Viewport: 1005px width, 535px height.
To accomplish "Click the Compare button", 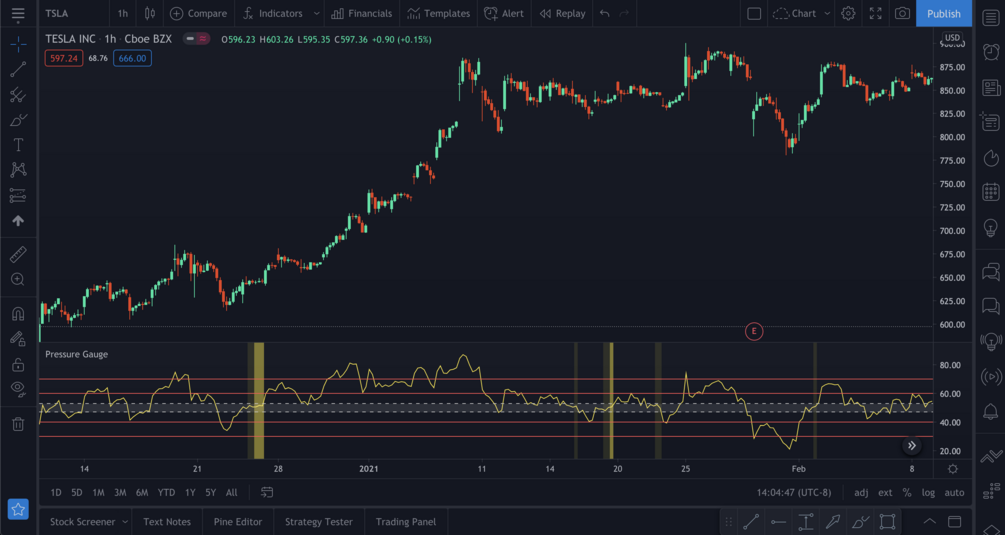I will pyautogui.click(x=198, y=13).
